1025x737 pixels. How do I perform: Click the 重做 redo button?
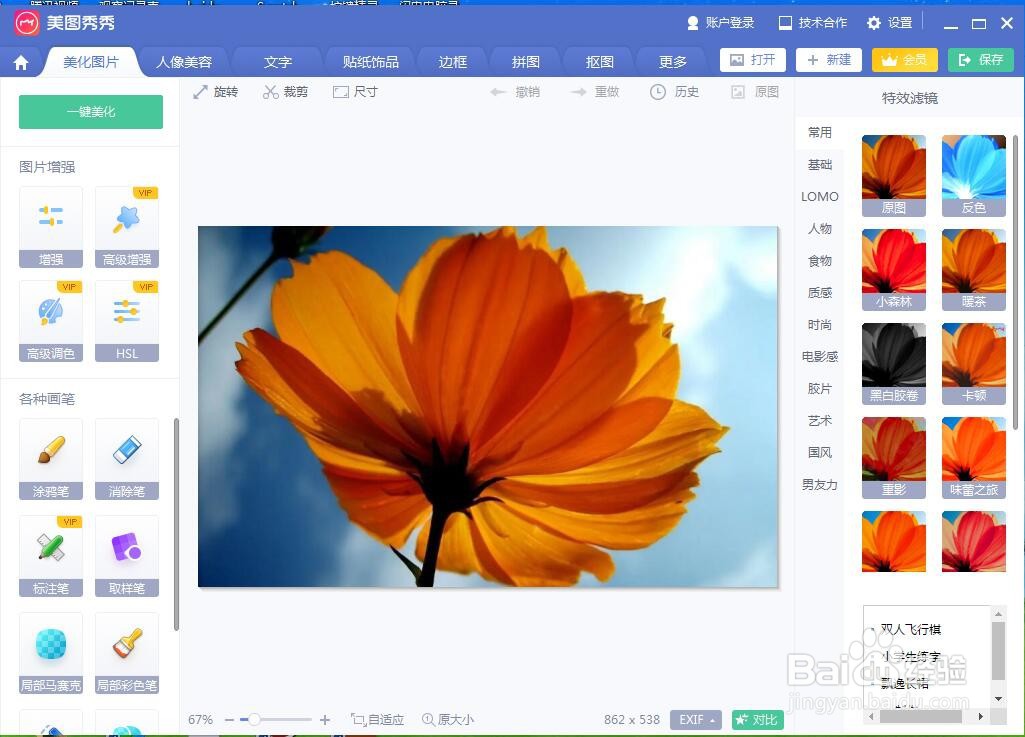pos(595,92)
